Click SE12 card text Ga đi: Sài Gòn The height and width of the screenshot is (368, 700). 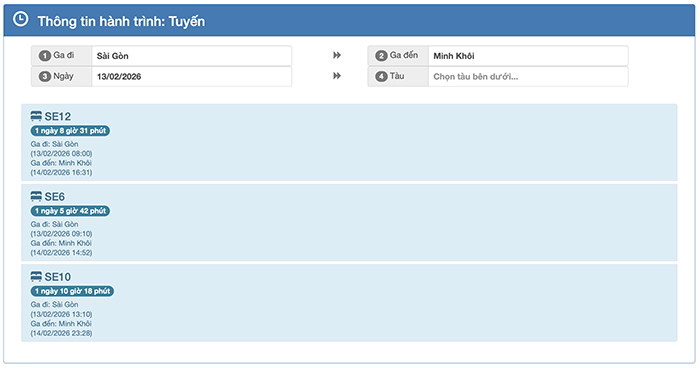(x=54, y=144)
